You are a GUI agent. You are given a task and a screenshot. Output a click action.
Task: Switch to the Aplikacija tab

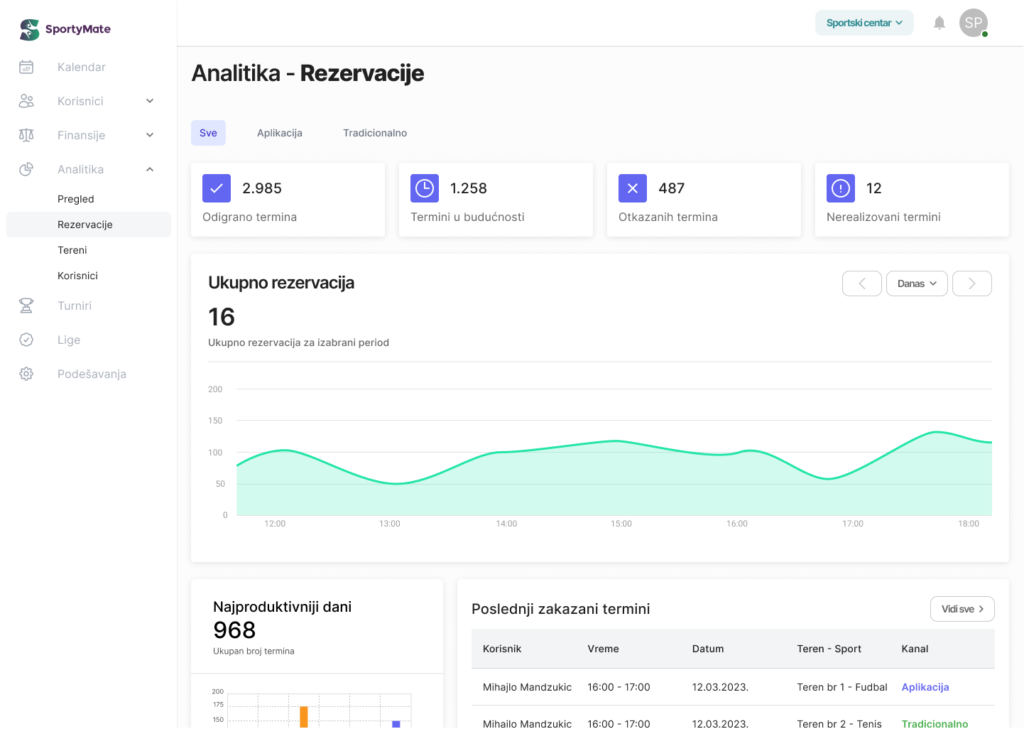pos(280,133)
